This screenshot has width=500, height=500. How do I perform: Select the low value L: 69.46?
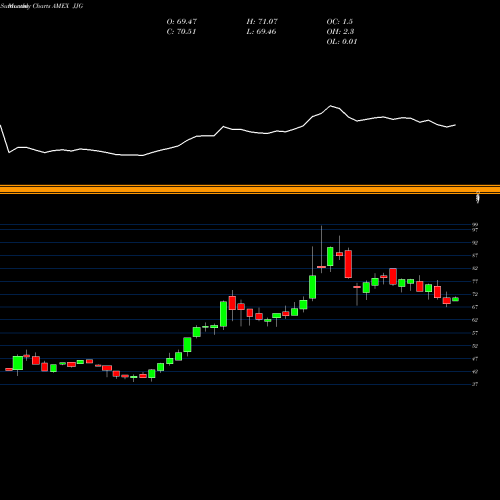(x=261, y=32)
